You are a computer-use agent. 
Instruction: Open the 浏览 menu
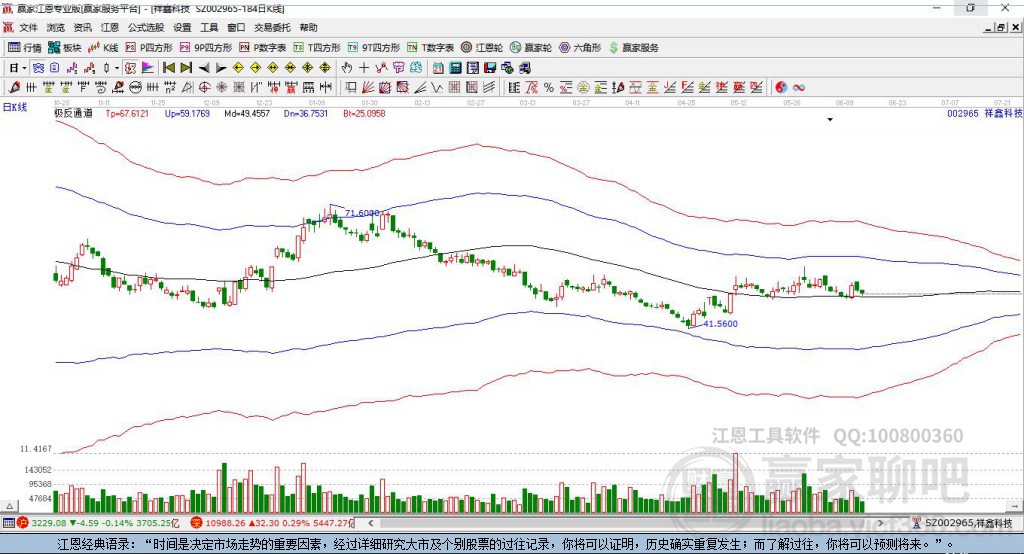point(56,27)
